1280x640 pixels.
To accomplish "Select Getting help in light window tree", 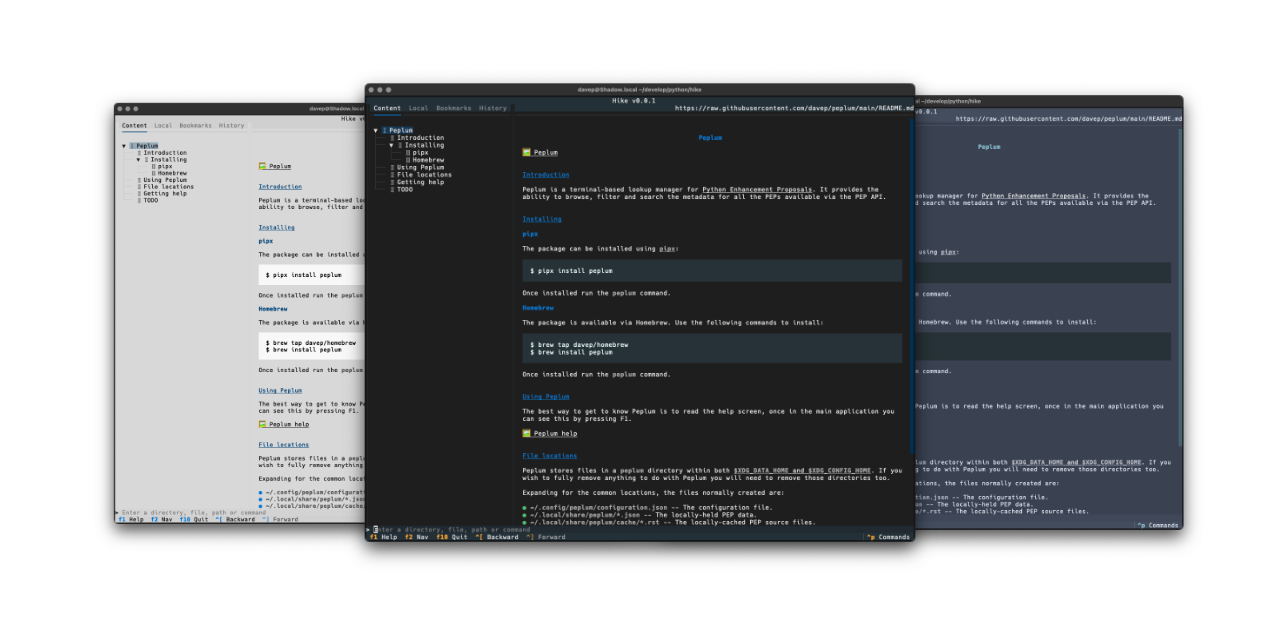I will 164,193.
